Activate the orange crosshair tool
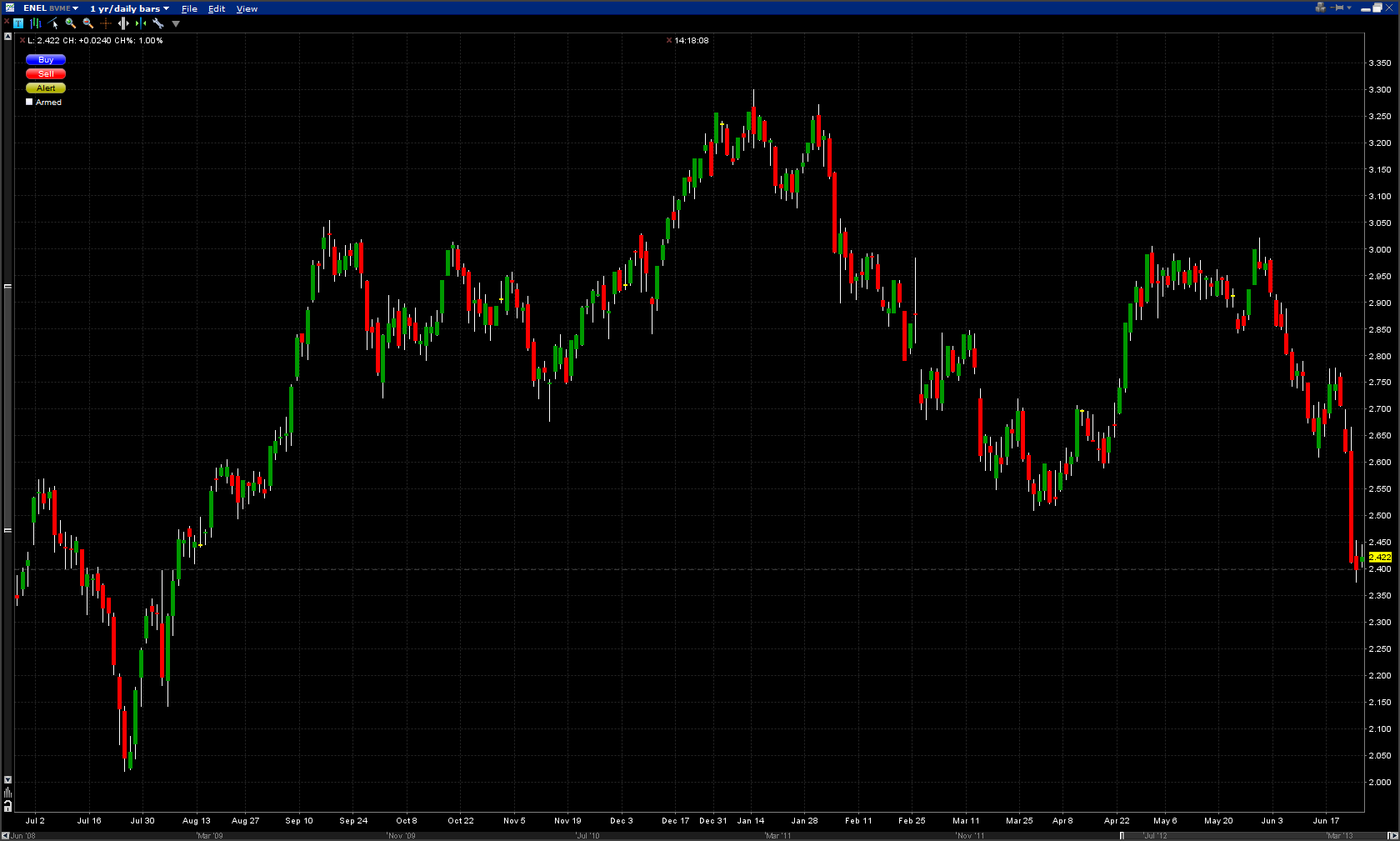 (106, 23)
